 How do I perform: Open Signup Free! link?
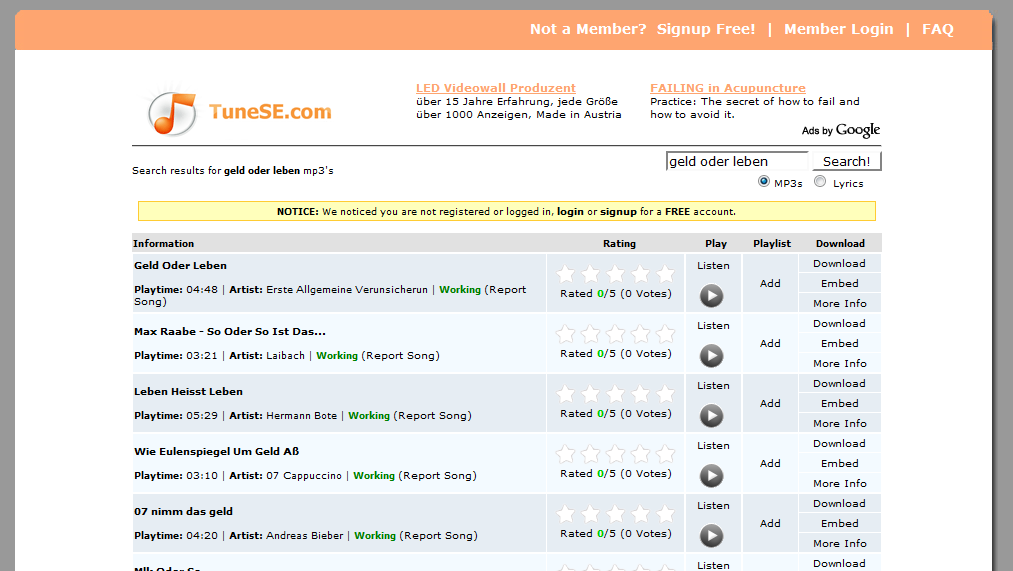[706, 29]
